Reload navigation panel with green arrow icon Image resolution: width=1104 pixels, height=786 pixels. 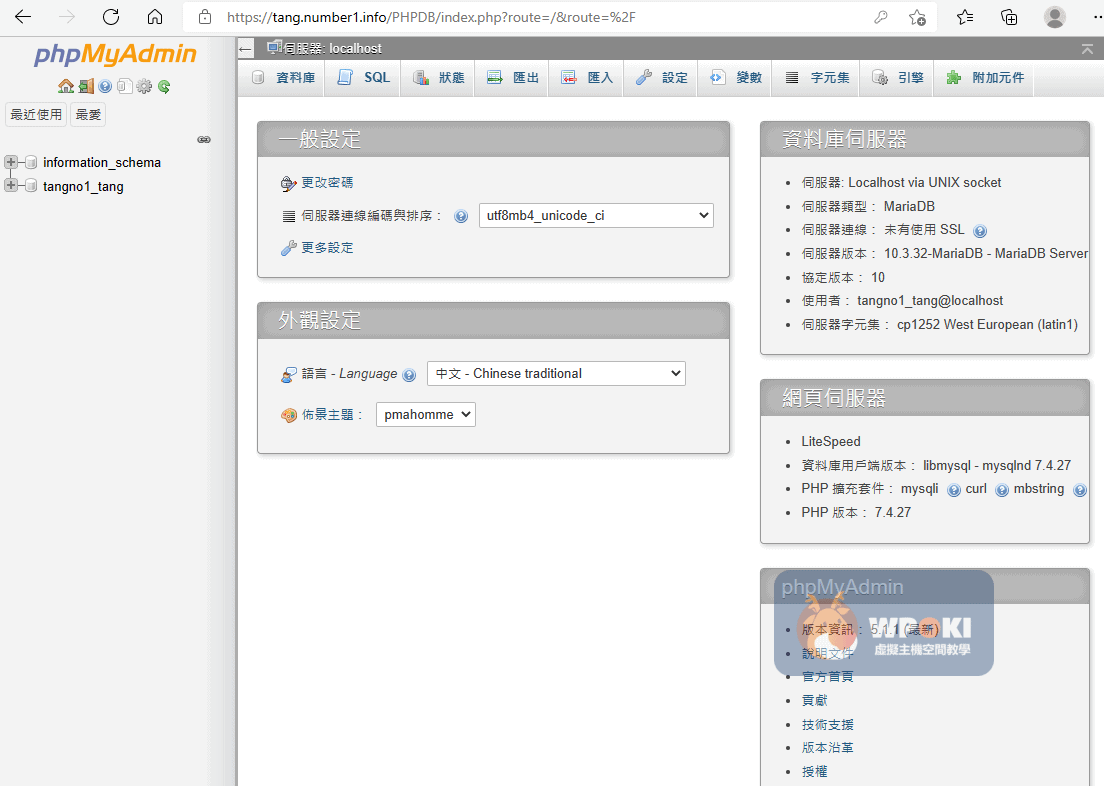pos(164,87)
